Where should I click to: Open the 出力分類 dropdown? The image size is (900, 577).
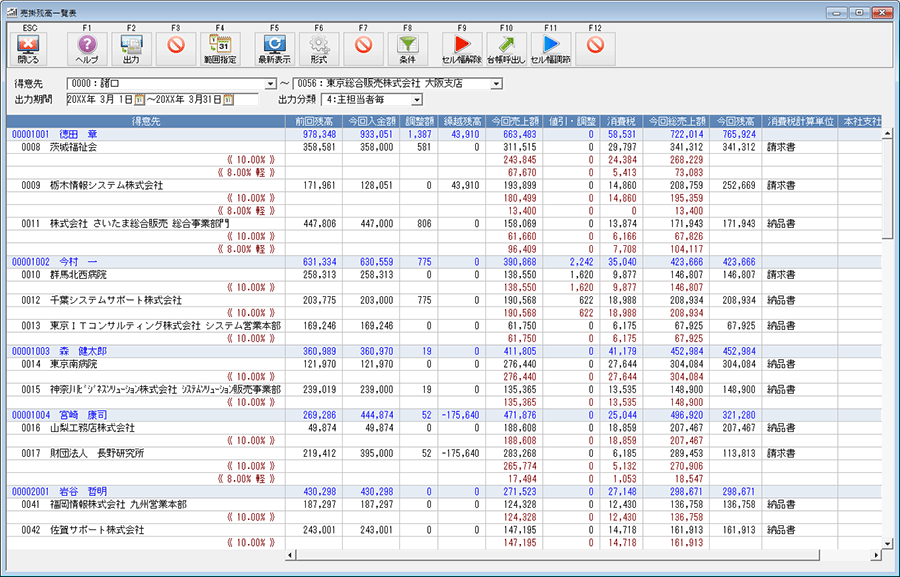[x=417, y=100]
